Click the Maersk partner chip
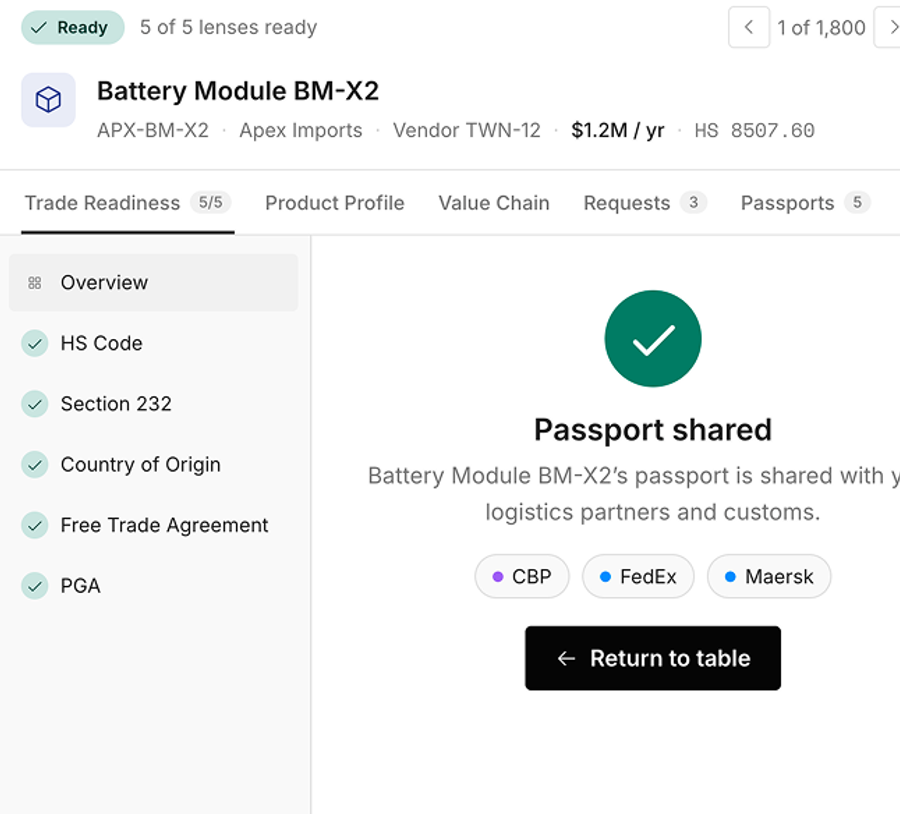The width and height of the screenshot is (900, 814). [x=769, y=576]
